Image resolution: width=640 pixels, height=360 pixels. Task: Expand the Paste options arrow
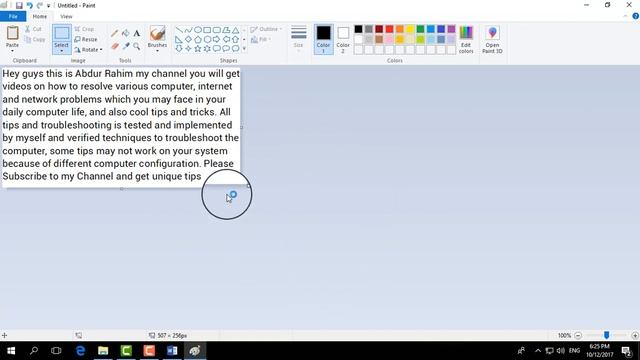click(12, 51)
